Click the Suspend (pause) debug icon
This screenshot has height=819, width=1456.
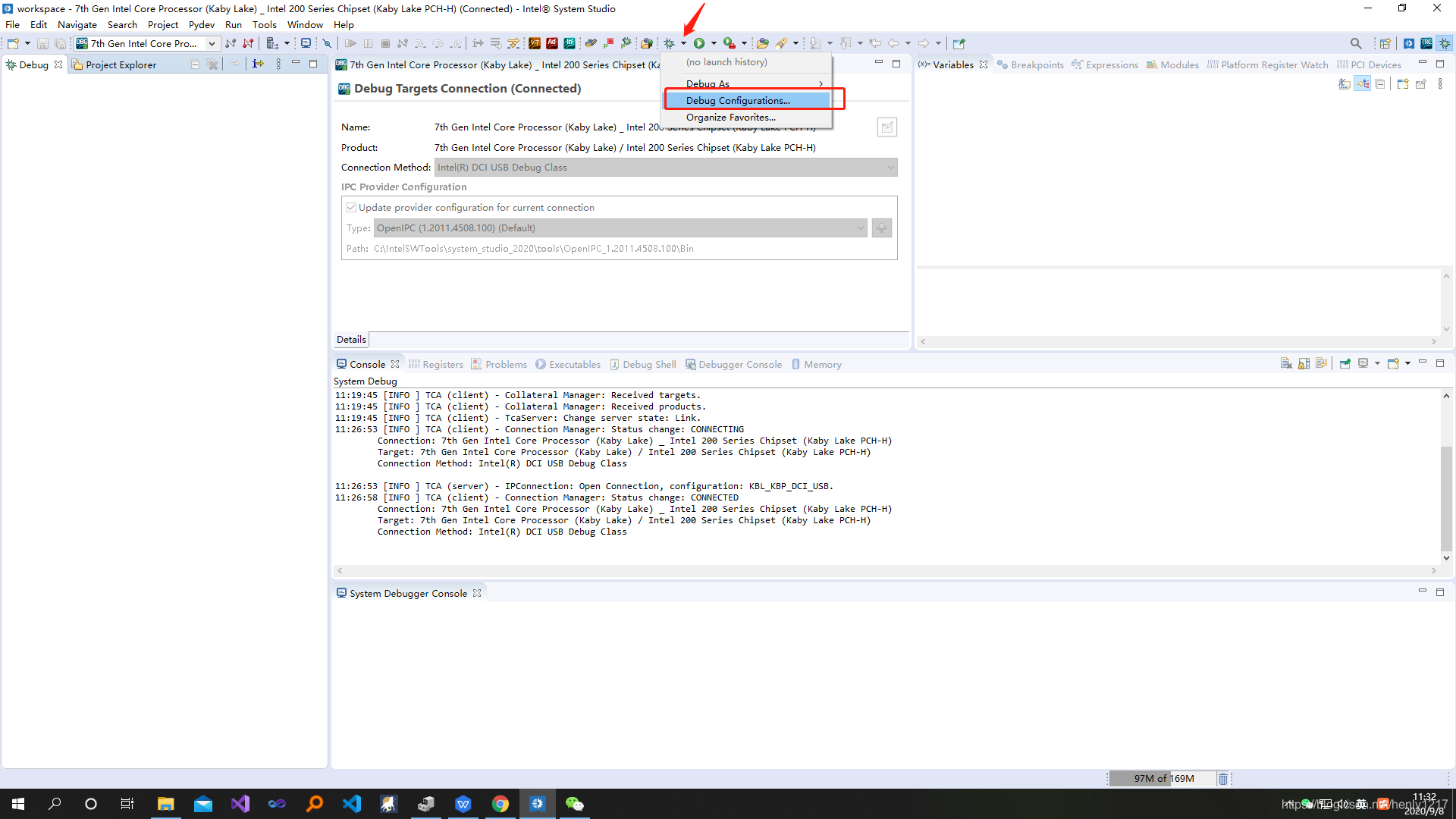[368, 43]
